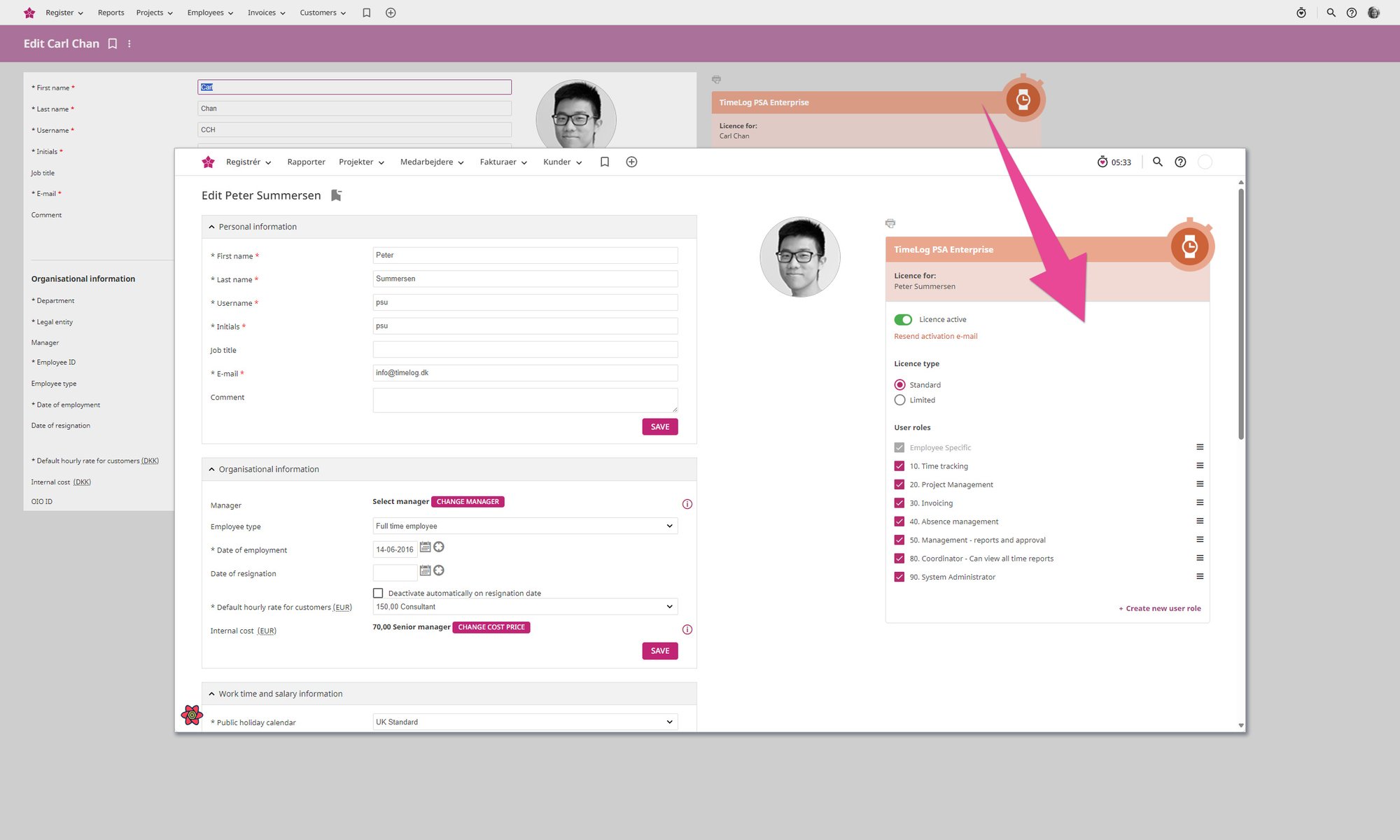Viewport: 1400px width, 840px height.
Task: Open the Fakturaer dropdown menu
Action: 503,162
